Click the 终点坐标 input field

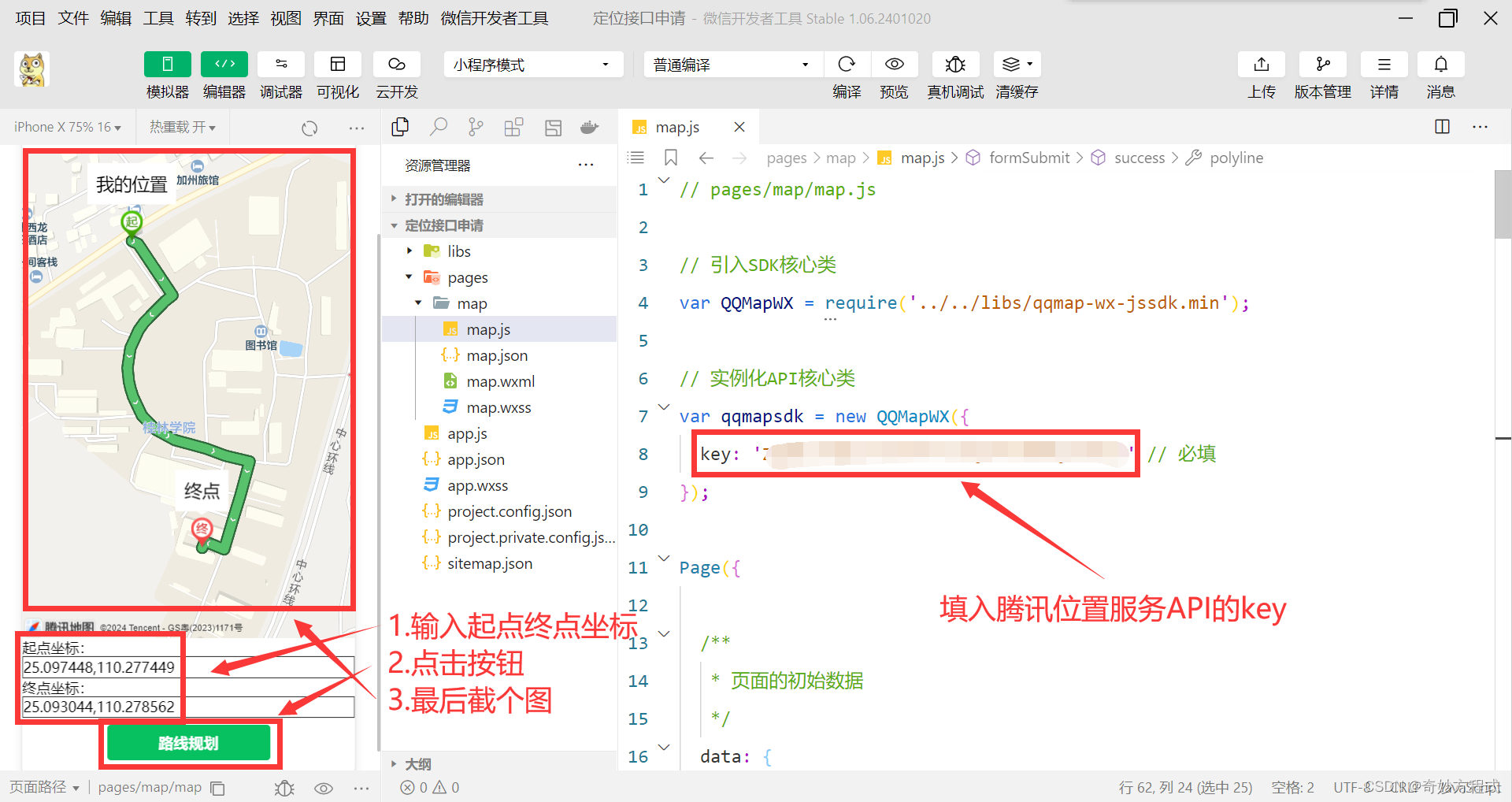[x=189, y=707]
